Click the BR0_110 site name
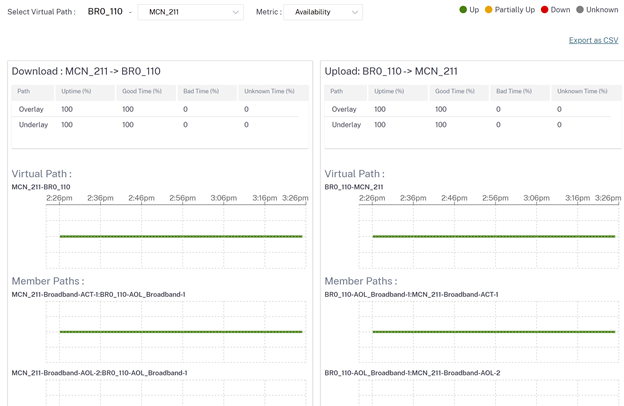The image size is (624, 406). pyautogui.click(x=105, y=12)
